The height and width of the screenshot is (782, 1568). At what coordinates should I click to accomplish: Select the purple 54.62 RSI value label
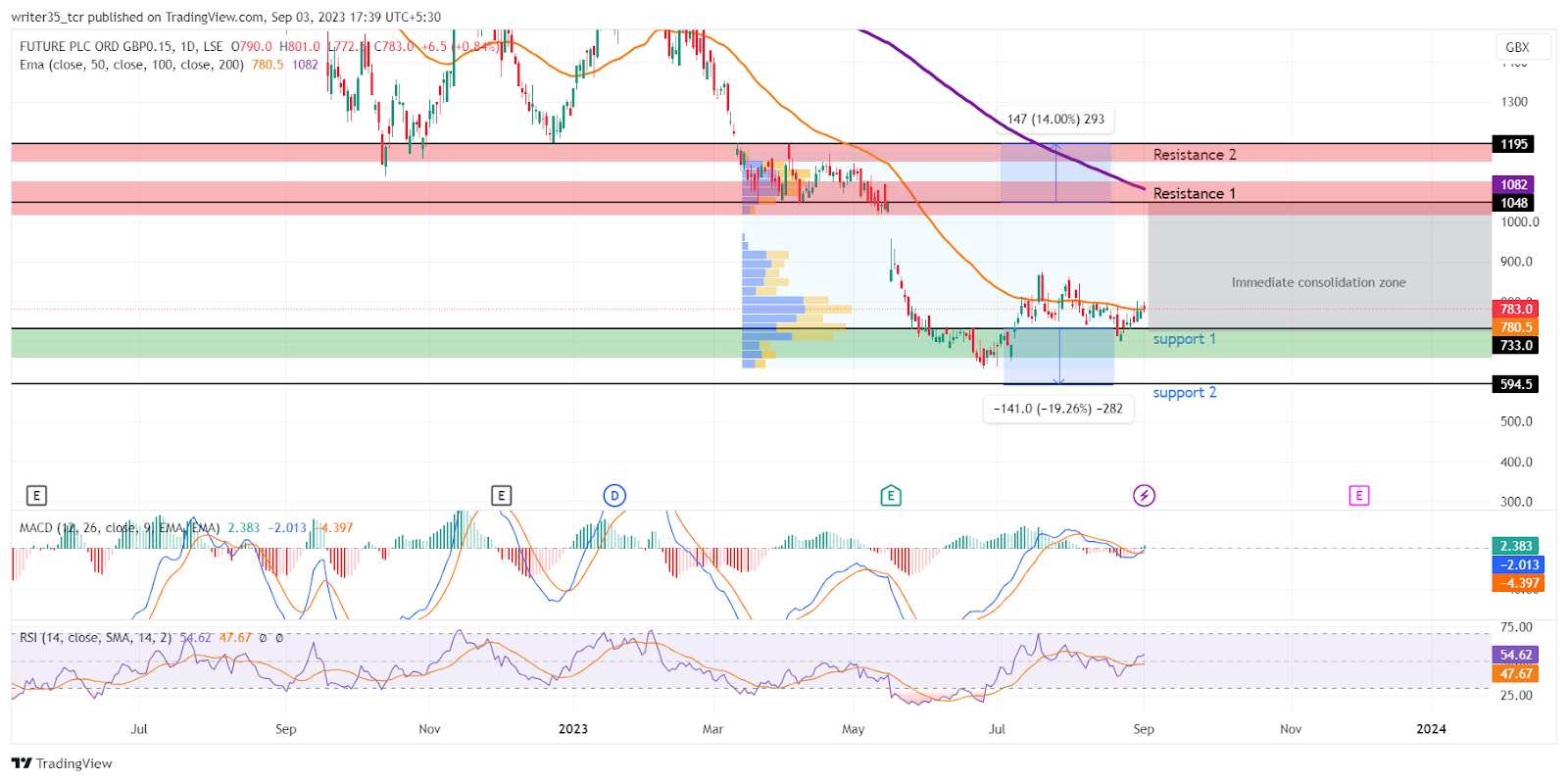[1515, 655]
